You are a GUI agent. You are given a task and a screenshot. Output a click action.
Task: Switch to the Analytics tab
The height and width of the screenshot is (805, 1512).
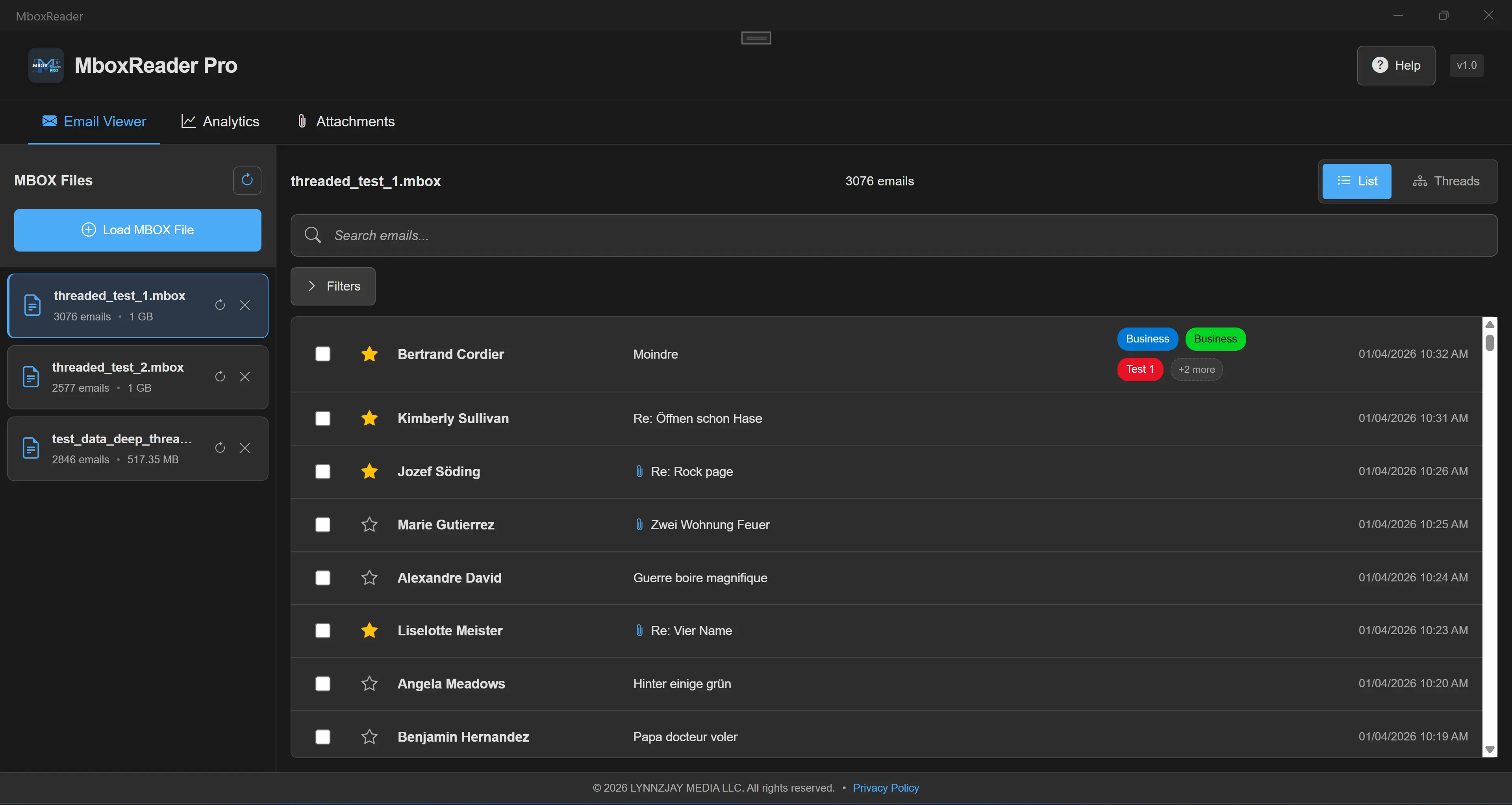[220, 122]
